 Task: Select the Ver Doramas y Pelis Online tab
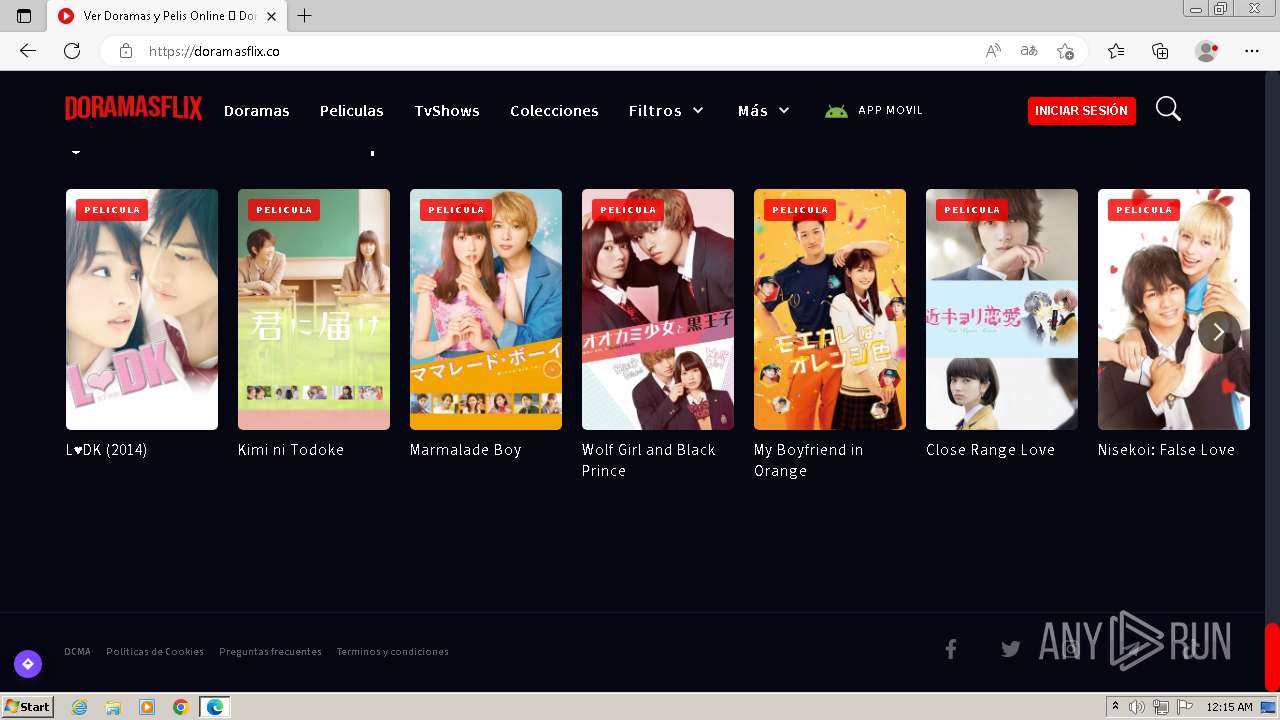[167, 16]
